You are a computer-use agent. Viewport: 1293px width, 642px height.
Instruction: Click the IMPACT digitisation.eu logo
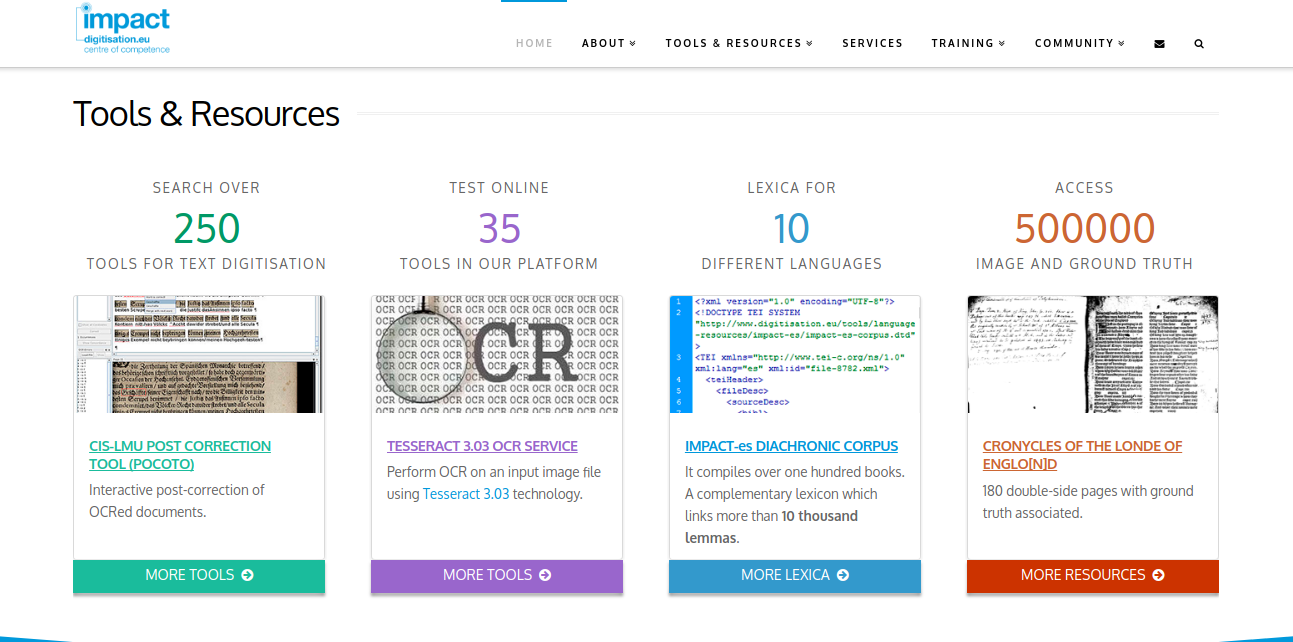click(123, 29)
